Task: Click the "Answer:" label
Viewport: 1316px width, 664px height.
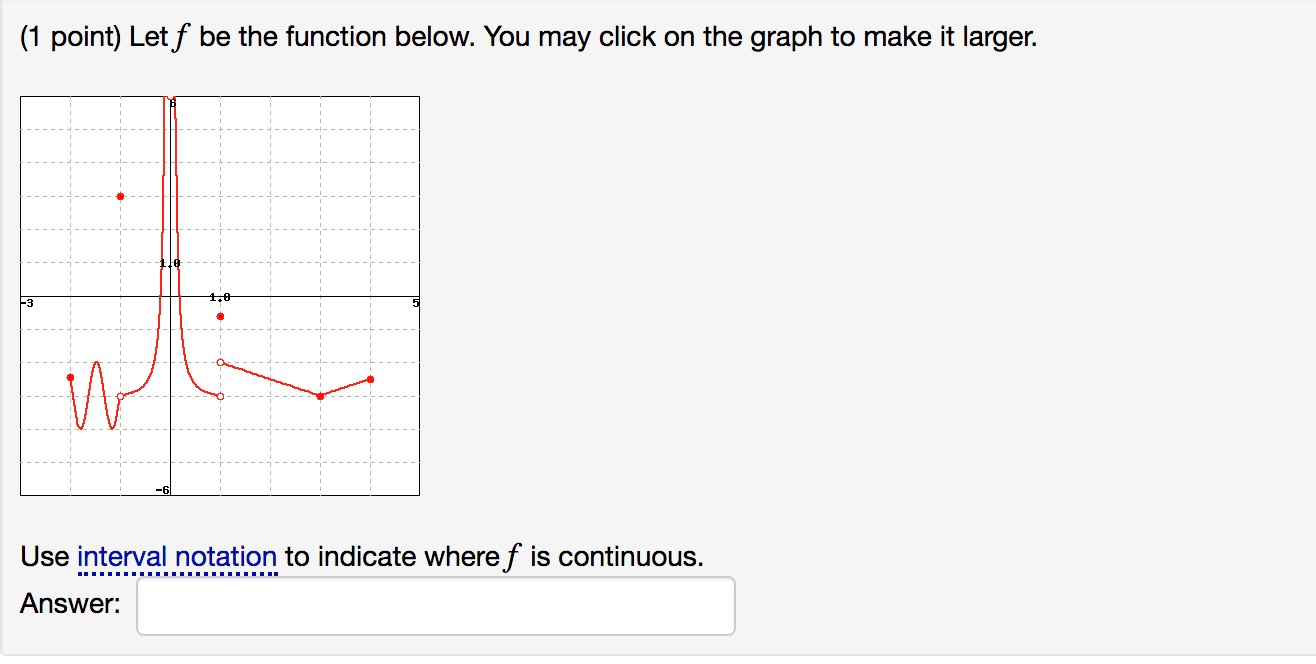Action: pyautogui.click(x=70, y=604)
